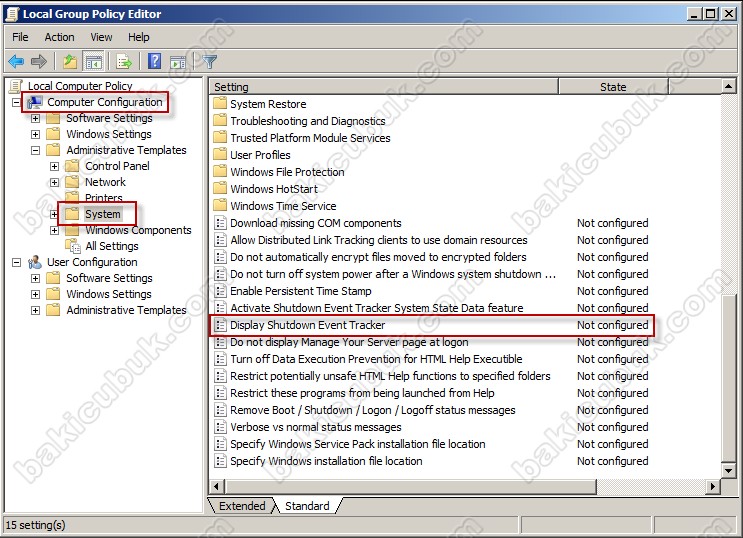Expand Administrative Templates under User Configuration
743x538 pixels.
(36, 310)
